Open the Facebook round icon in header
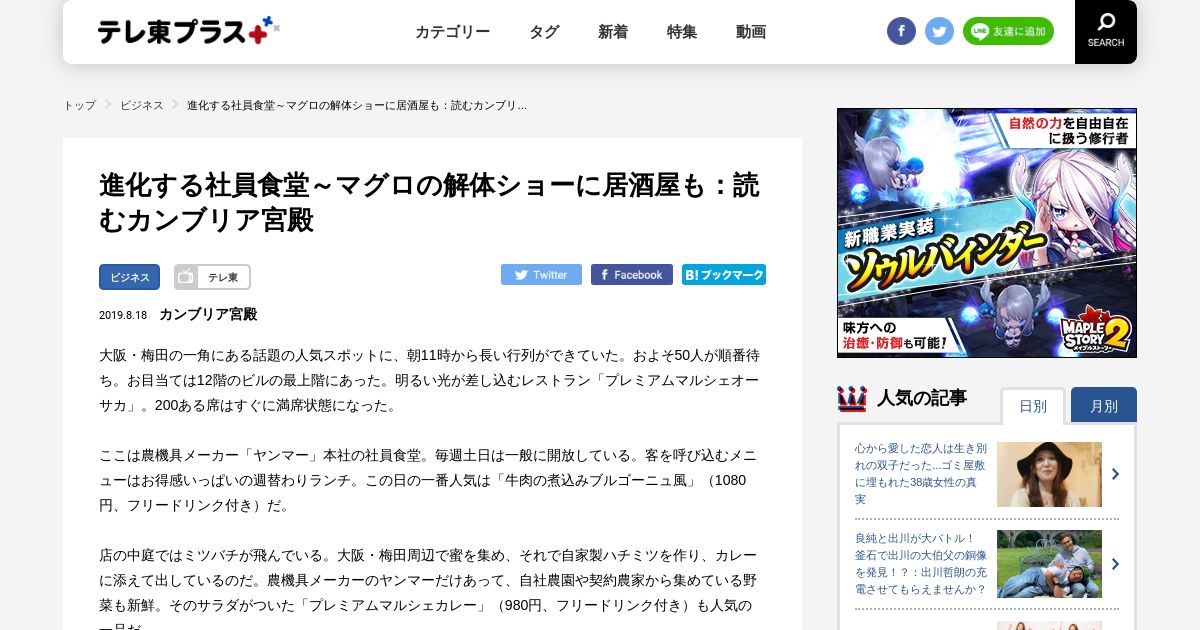This screenshot has width=1200, height=630. click(901, 31)
